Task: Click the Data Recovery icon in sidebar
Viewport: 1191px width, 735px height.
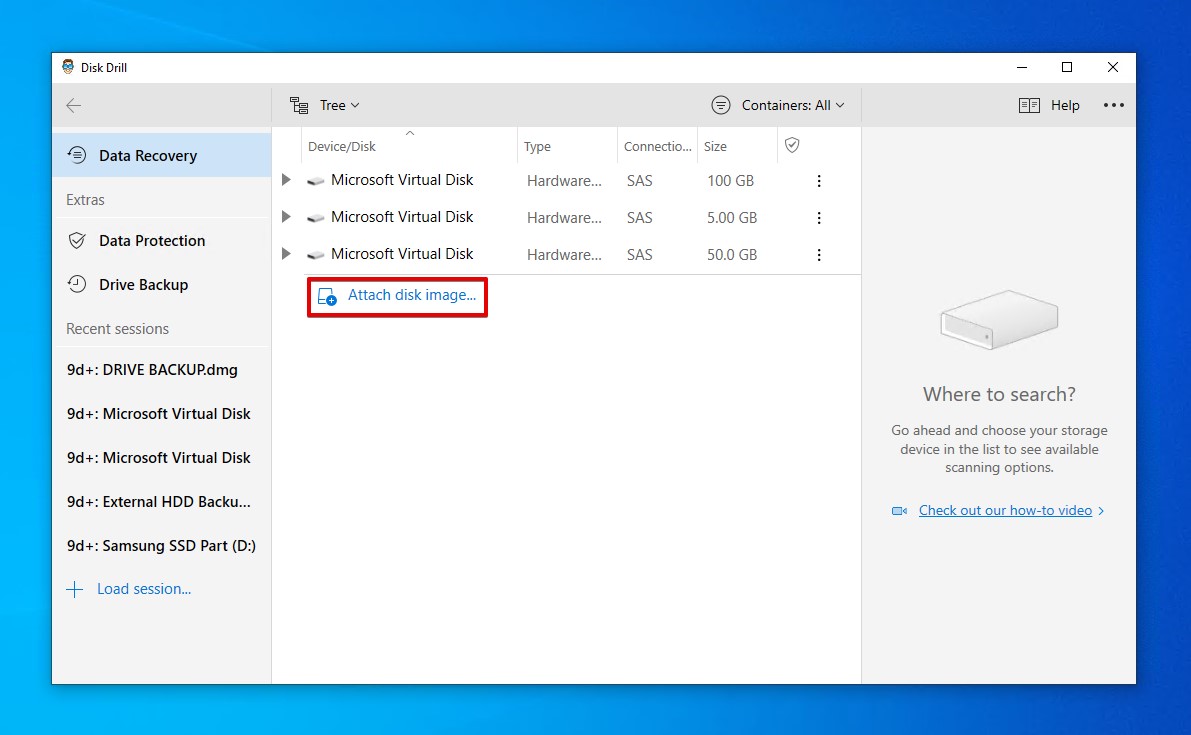Action: (77, 156)
